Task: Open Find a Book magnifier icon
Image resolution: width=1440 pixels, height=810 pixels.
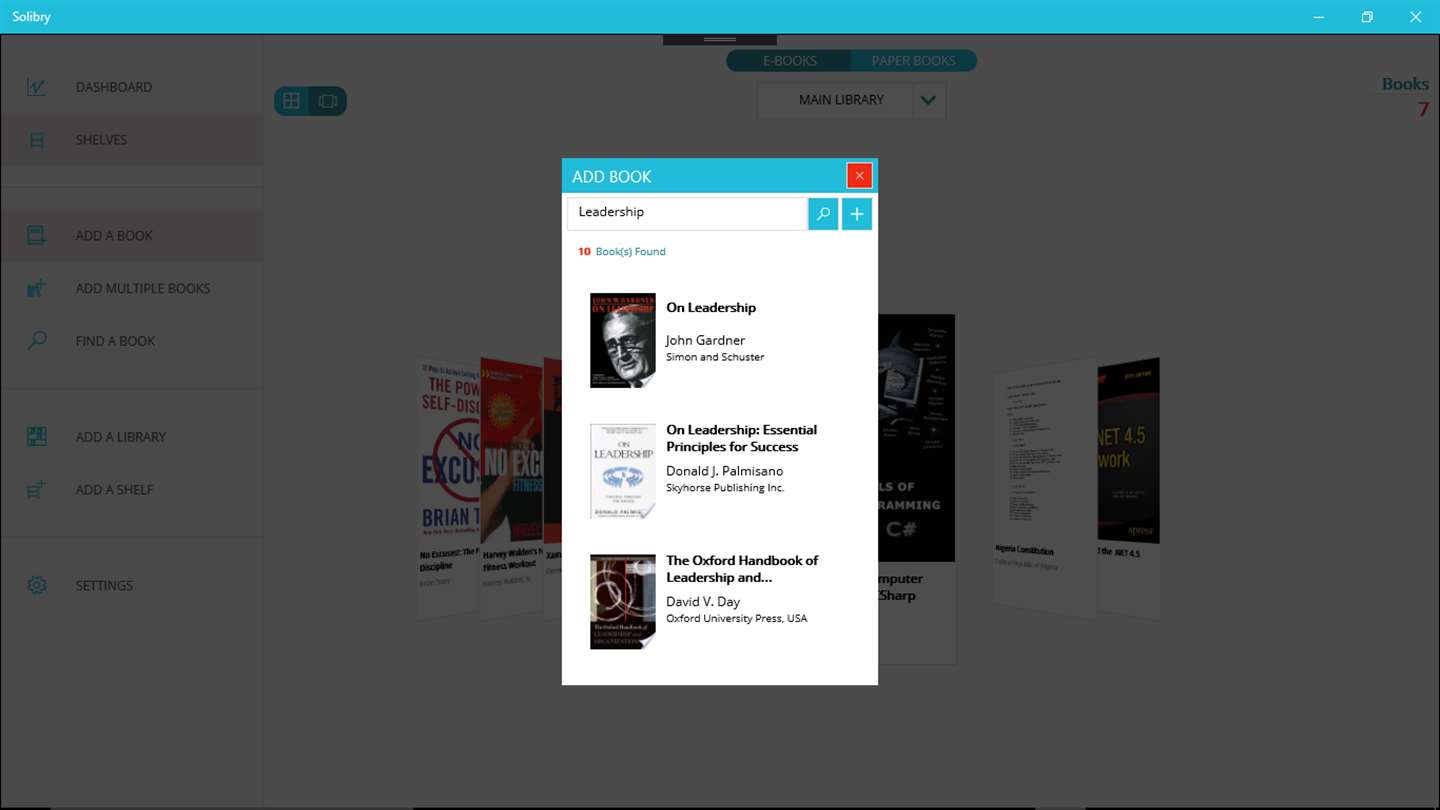Action: click(37, 341)
